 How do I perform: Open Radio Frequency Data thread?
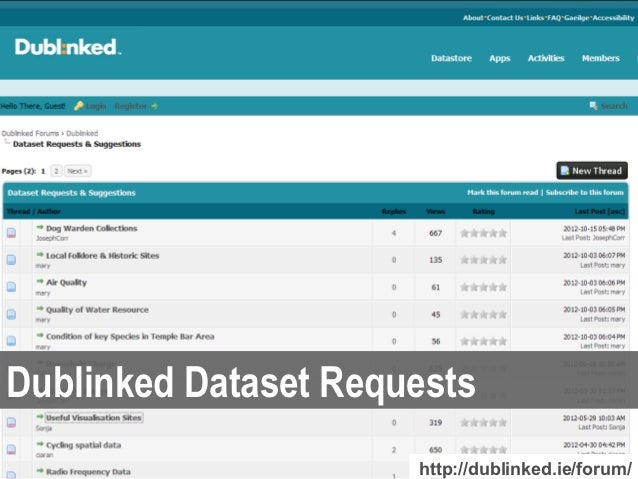pos(88,472)
